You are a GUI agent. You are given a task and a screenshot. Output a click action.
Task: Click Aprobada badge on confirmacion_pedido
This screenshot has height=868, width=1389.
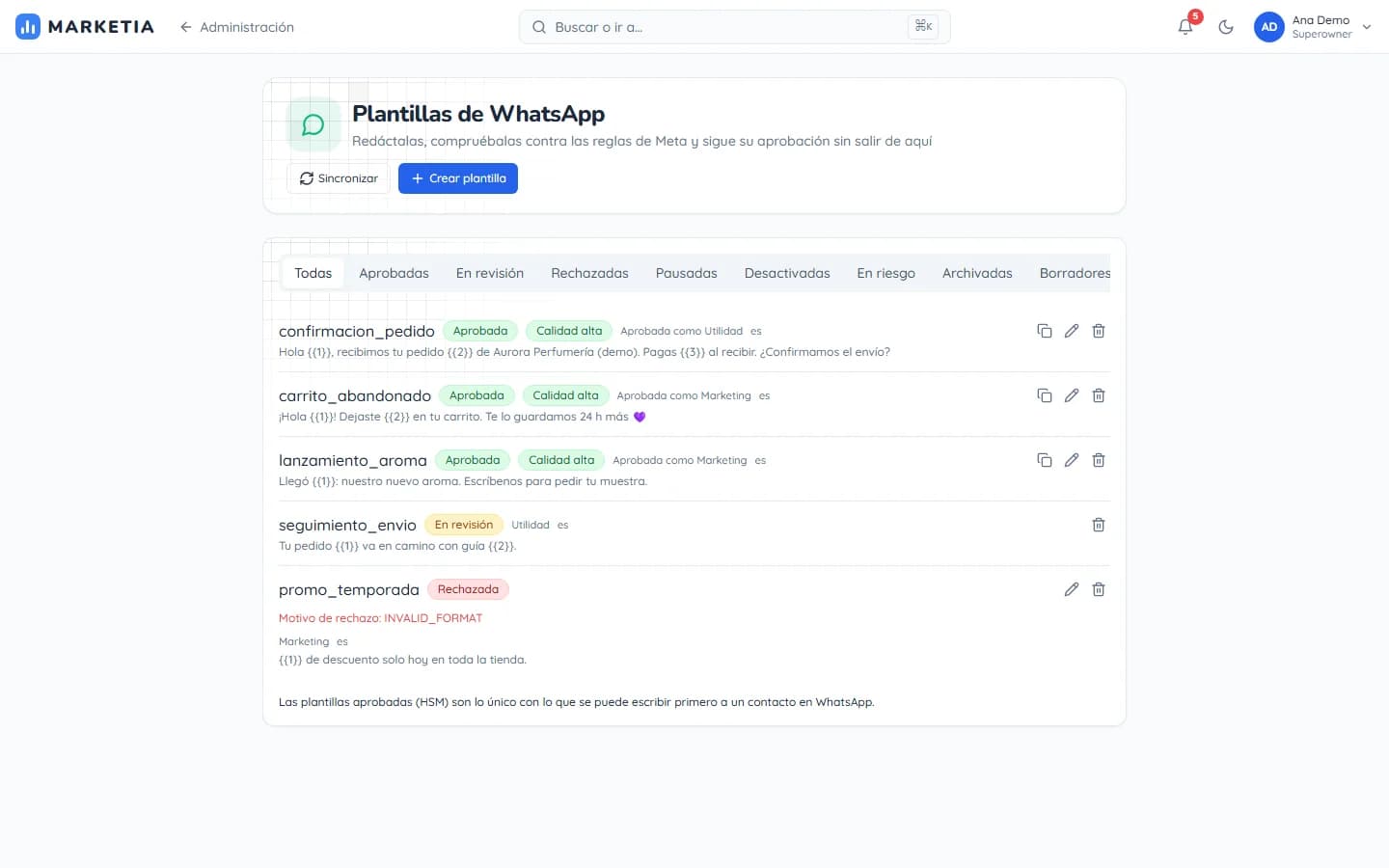point(480,331)
